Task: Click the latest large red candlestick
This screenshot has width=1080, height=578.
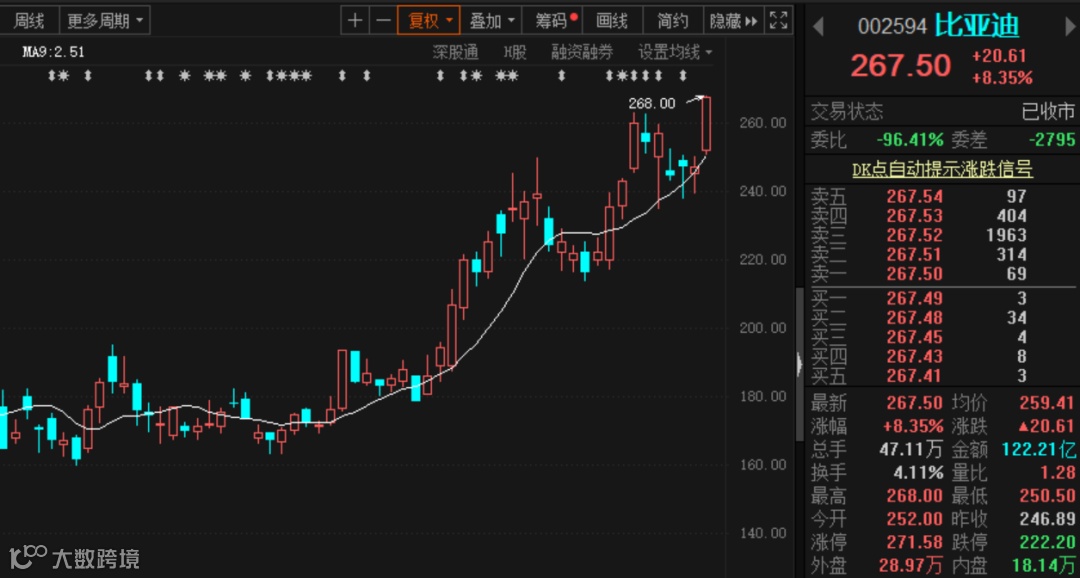Action: tap(707, 123)
